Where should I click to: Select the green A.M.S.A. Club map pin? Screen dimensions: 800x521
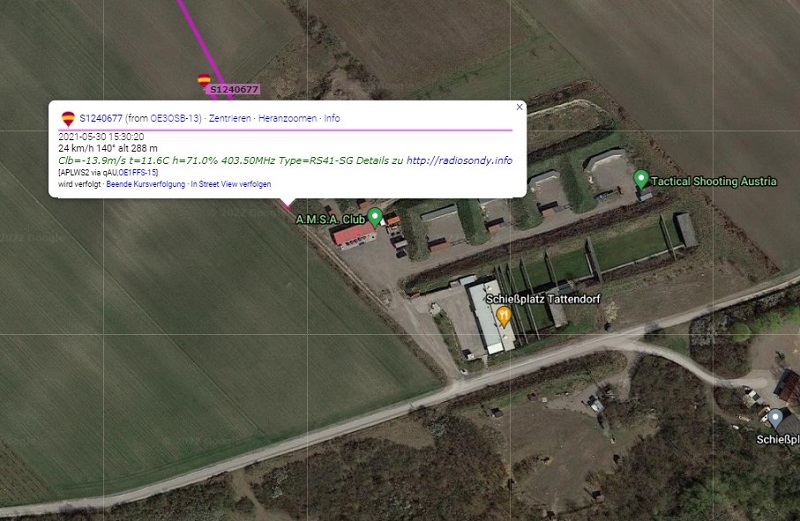click(x=375, y=217)
